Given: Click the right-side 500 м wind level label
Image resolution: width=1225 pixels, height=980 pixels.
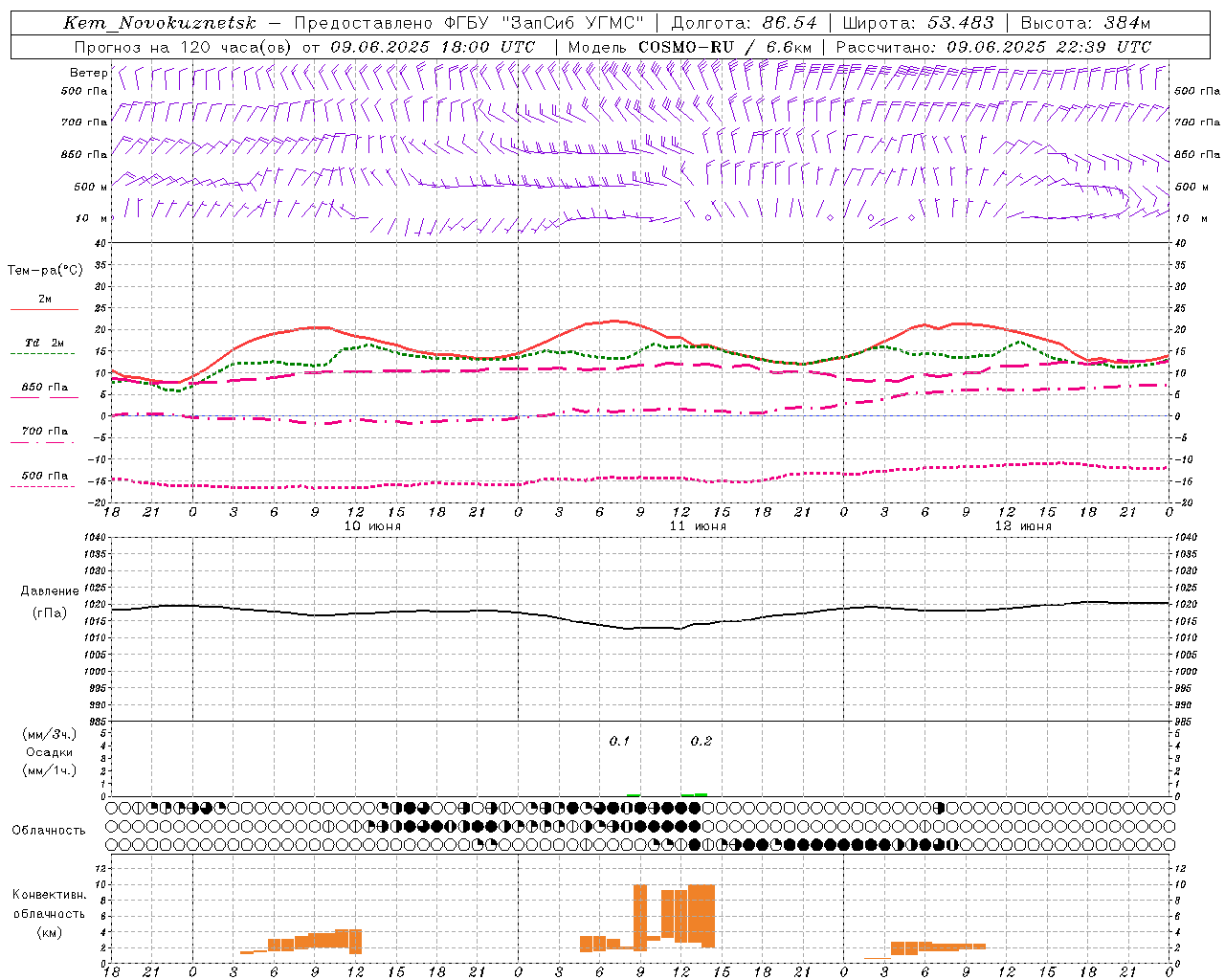Looking at the screenshot, I should tap(1191, 188).
